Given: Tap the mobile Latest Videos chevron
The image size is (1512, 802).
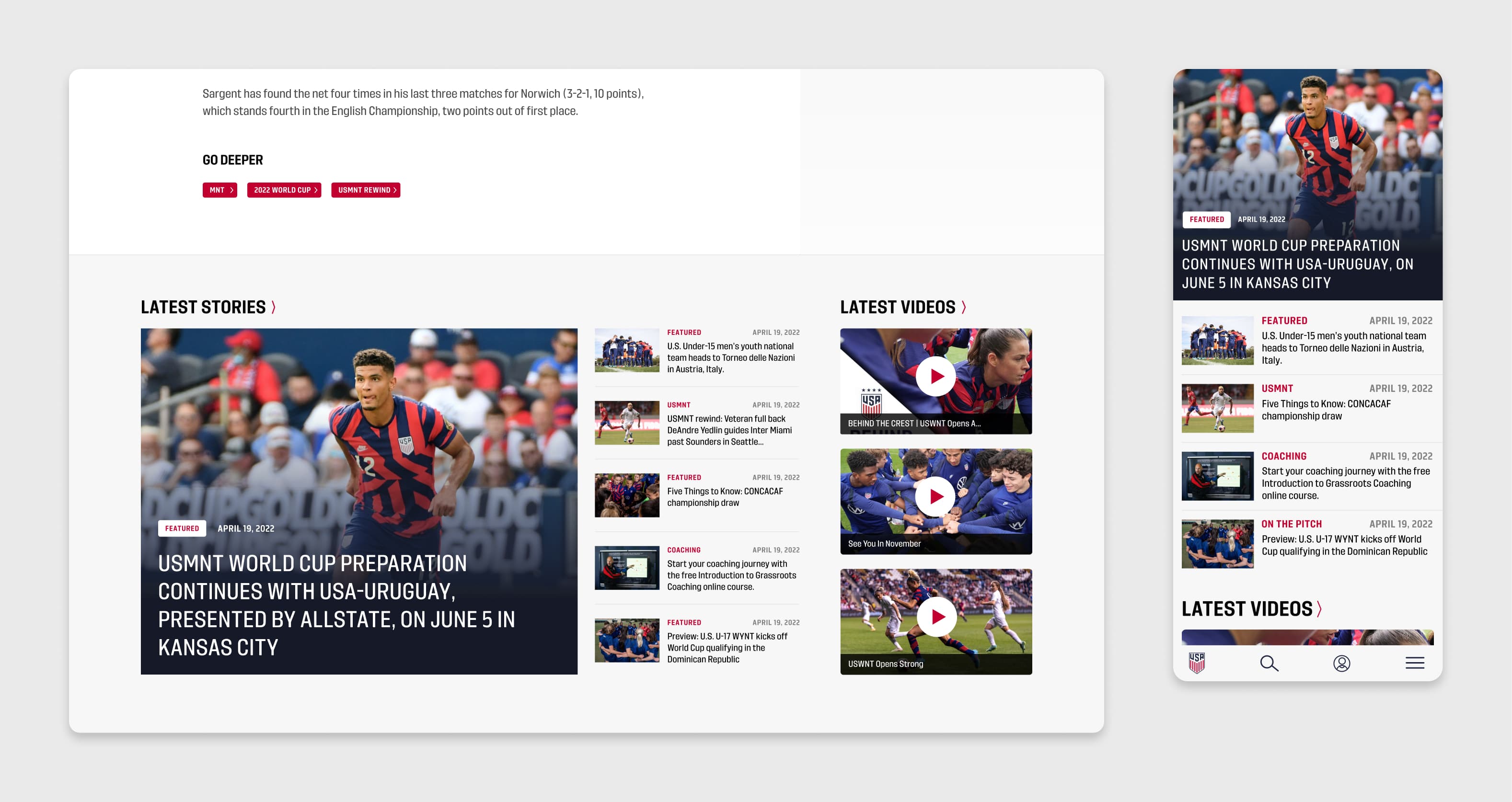Looking at the screenshot, I should [x=1319, y=609].
